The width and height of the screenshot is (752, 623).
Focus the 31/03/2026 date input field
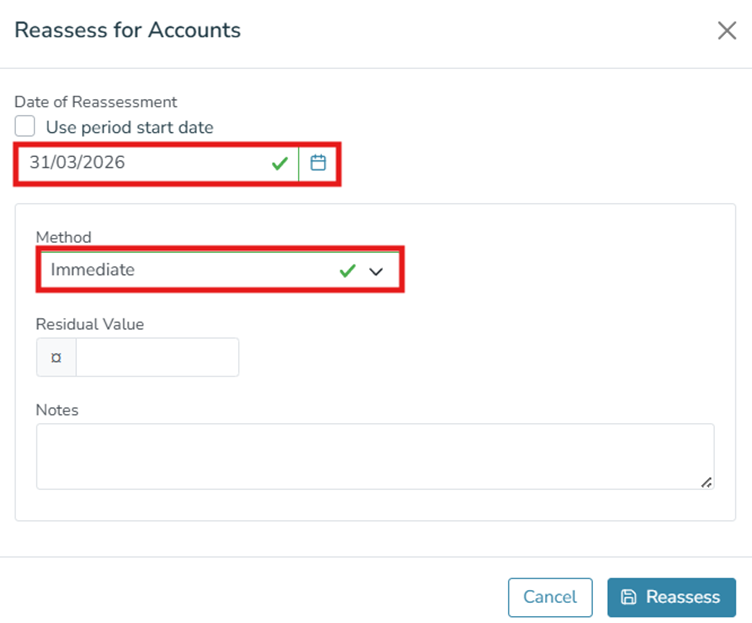coord(140,163)
